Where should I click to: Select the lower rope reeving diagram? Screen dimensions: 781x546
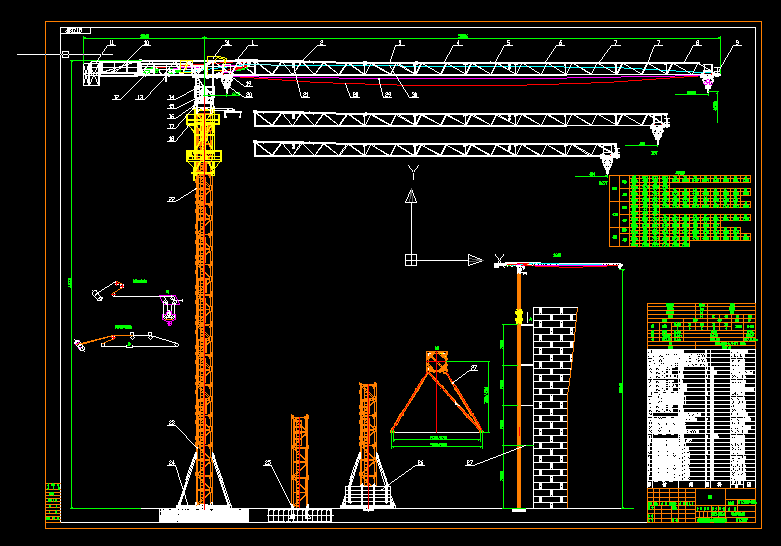pos(127,341)
